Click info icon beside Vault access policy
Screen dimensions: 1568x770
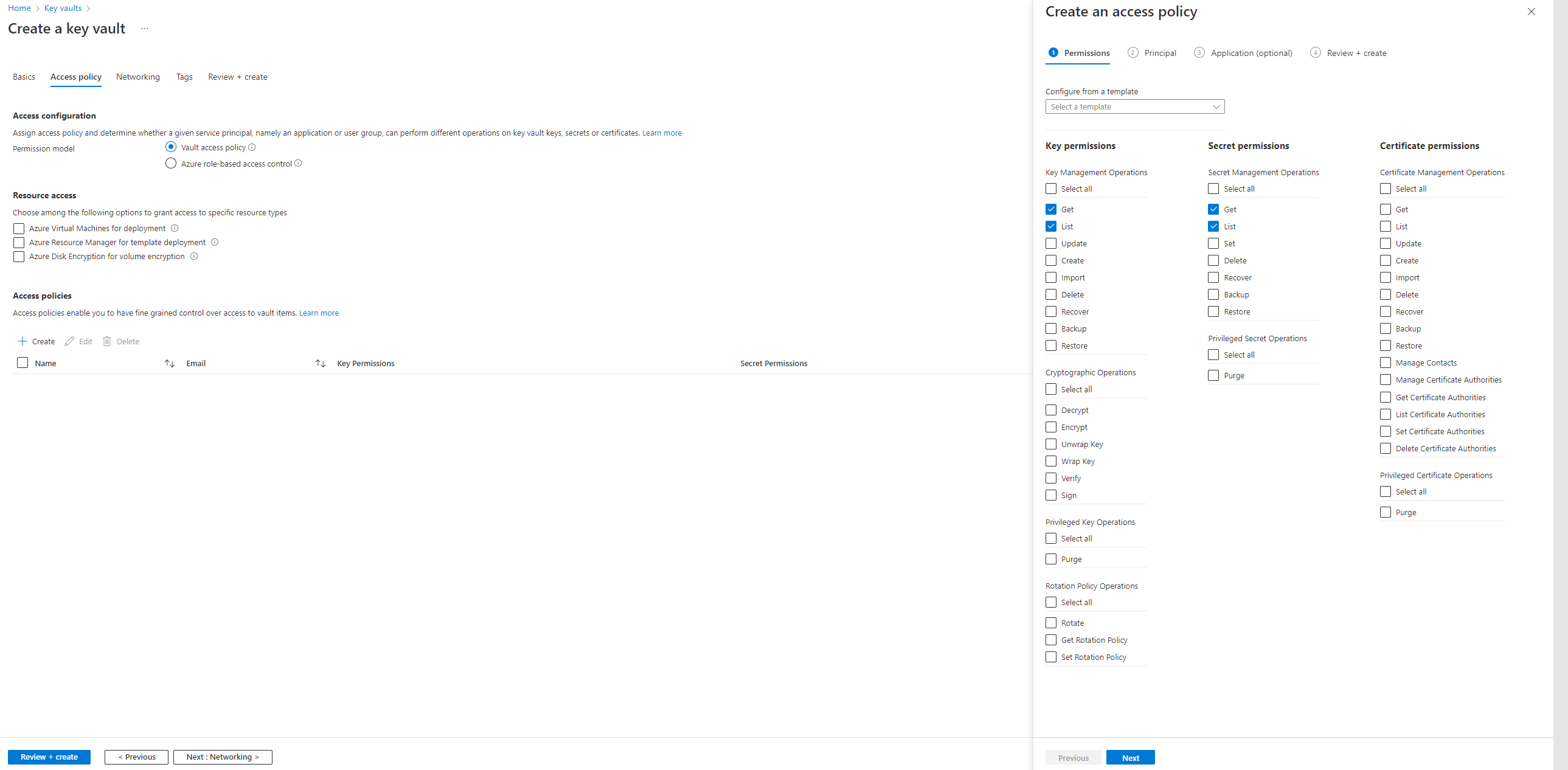(252, 147)
